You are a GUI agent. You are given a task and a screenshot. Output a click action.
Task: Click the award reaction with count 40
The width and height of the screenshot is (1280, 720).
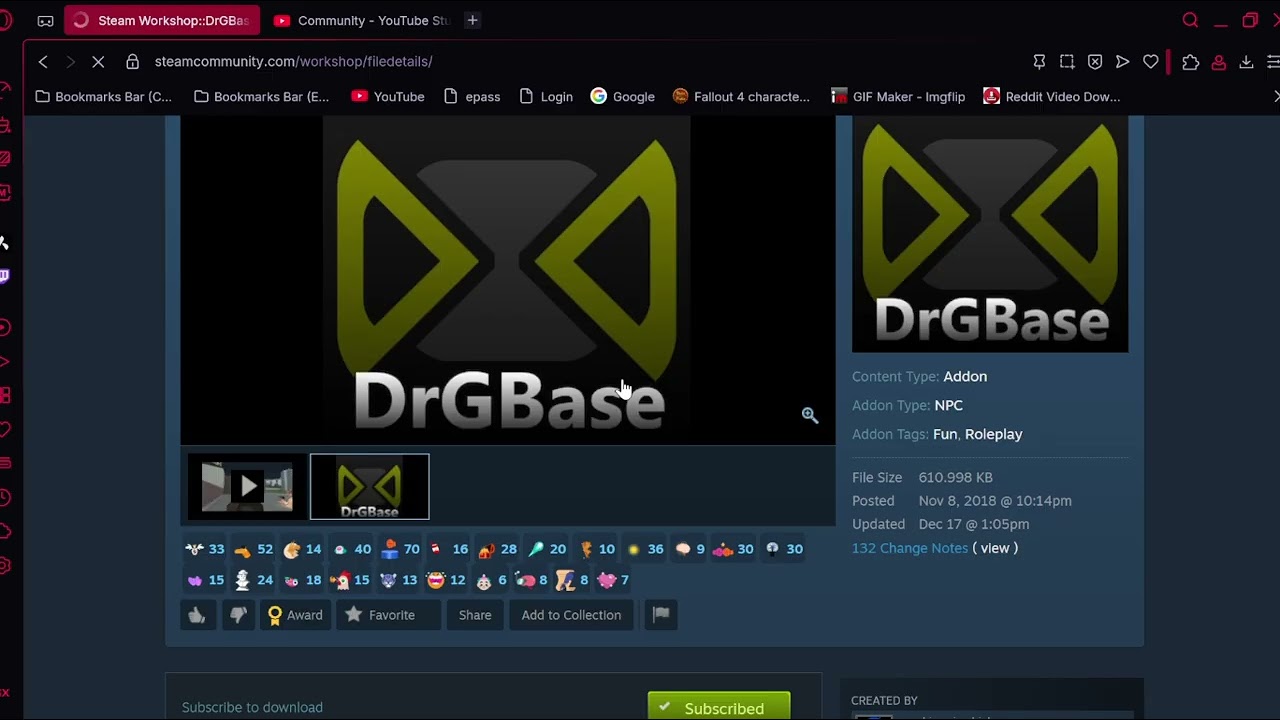(x=351, y=549)
